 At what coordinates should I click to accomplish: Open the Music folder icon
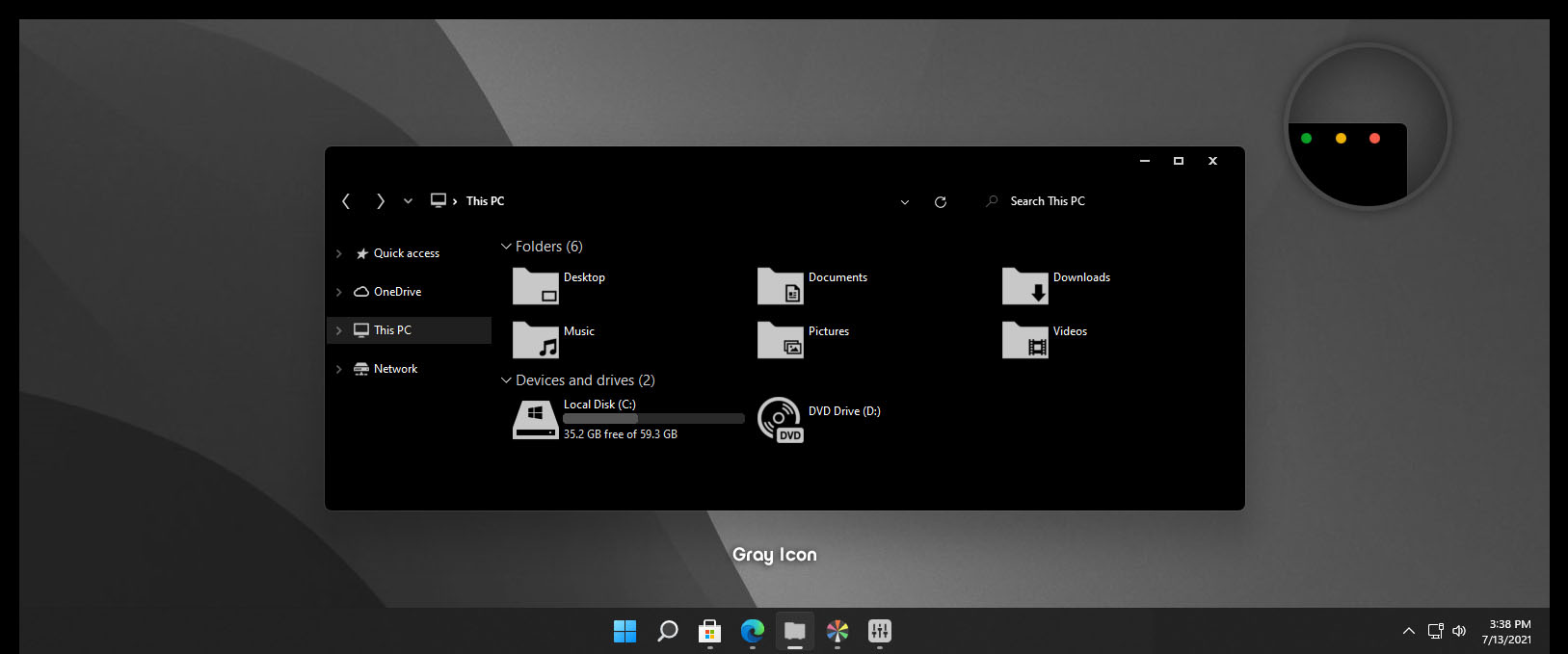click(536, 340)
